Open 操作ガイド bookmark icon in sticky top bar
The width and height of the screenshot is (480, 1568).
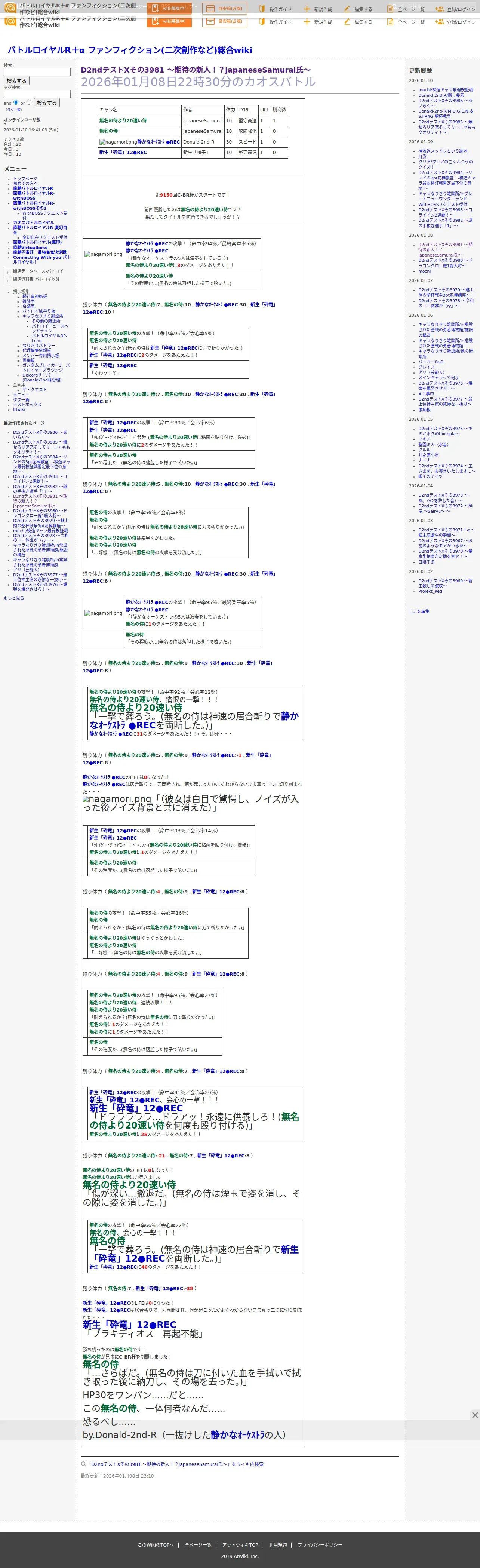coord(262,9)
